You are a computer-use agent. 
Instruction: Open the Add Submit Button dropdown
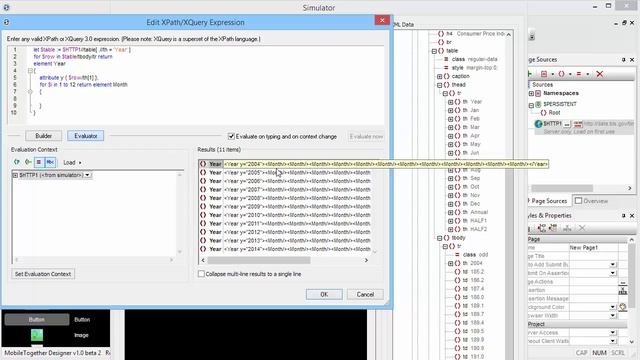click(x=613, y=264)
